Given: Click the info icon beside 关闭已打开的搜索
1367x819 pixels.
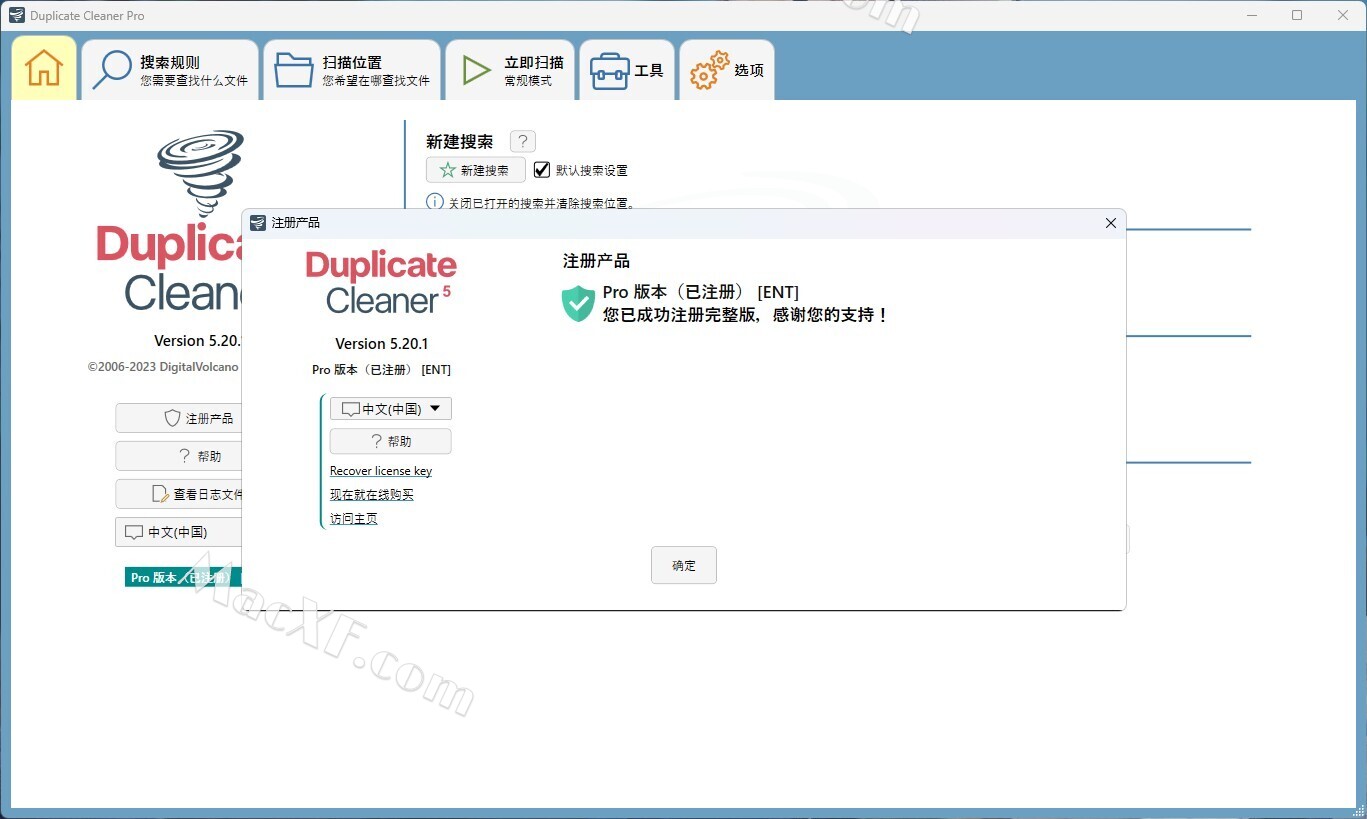Looking at the screenshot, I should point(435,202).
